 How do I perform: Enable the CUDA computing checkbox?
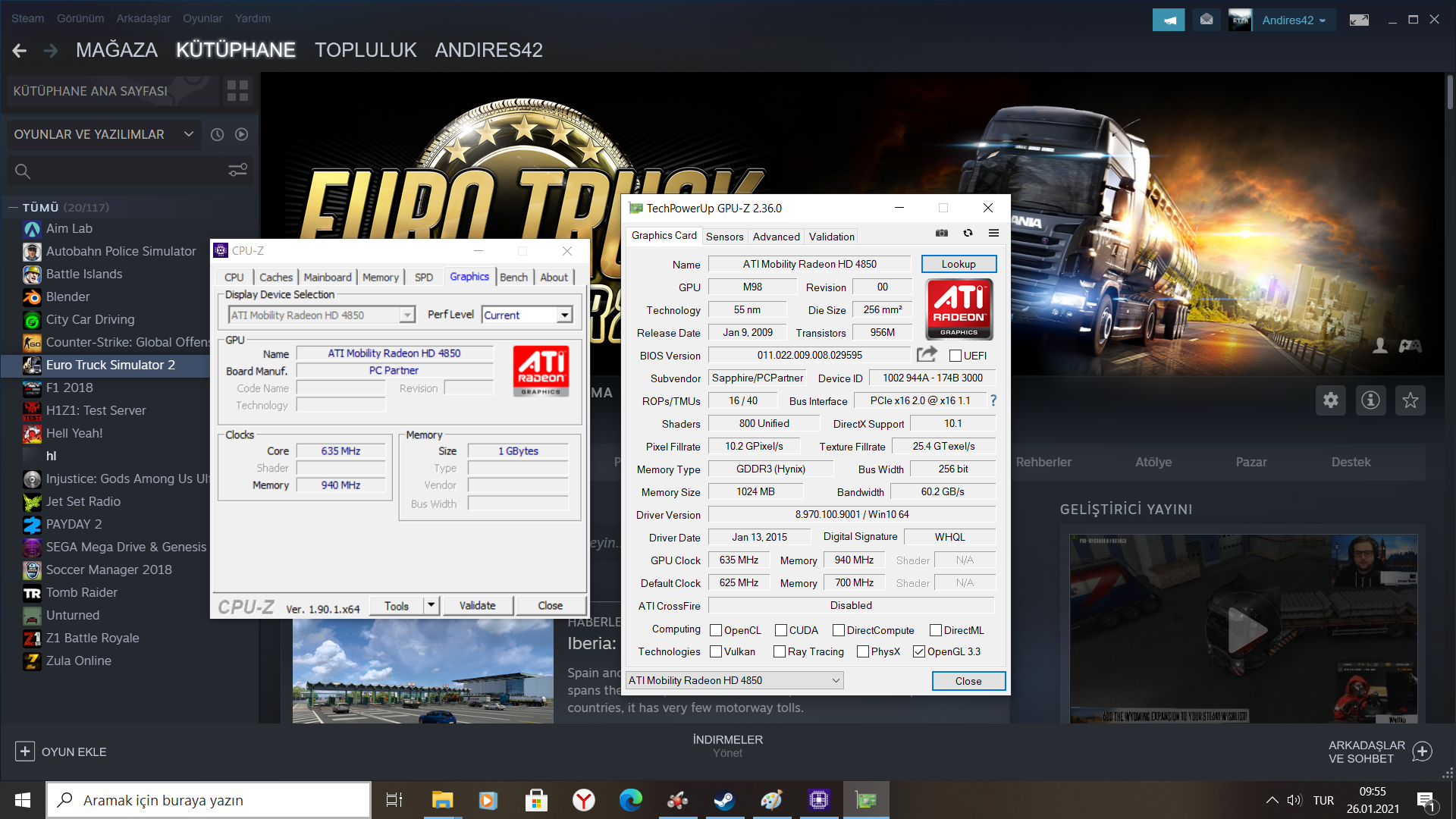click(x=781, y=630)
